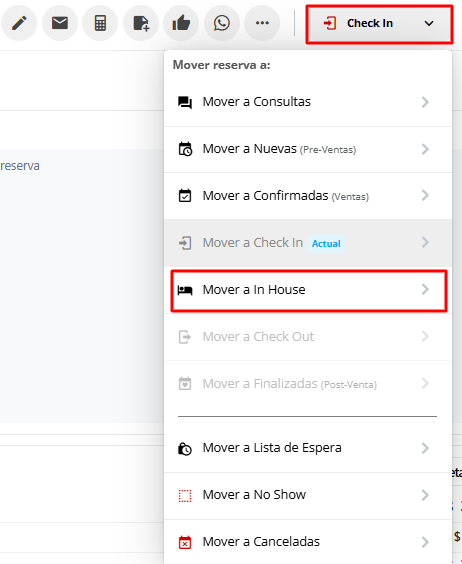Select Mover a Confirmadas (Ventas)
Image resolution: width=462 pixels, height=564 pixels.
click(308, 196)
